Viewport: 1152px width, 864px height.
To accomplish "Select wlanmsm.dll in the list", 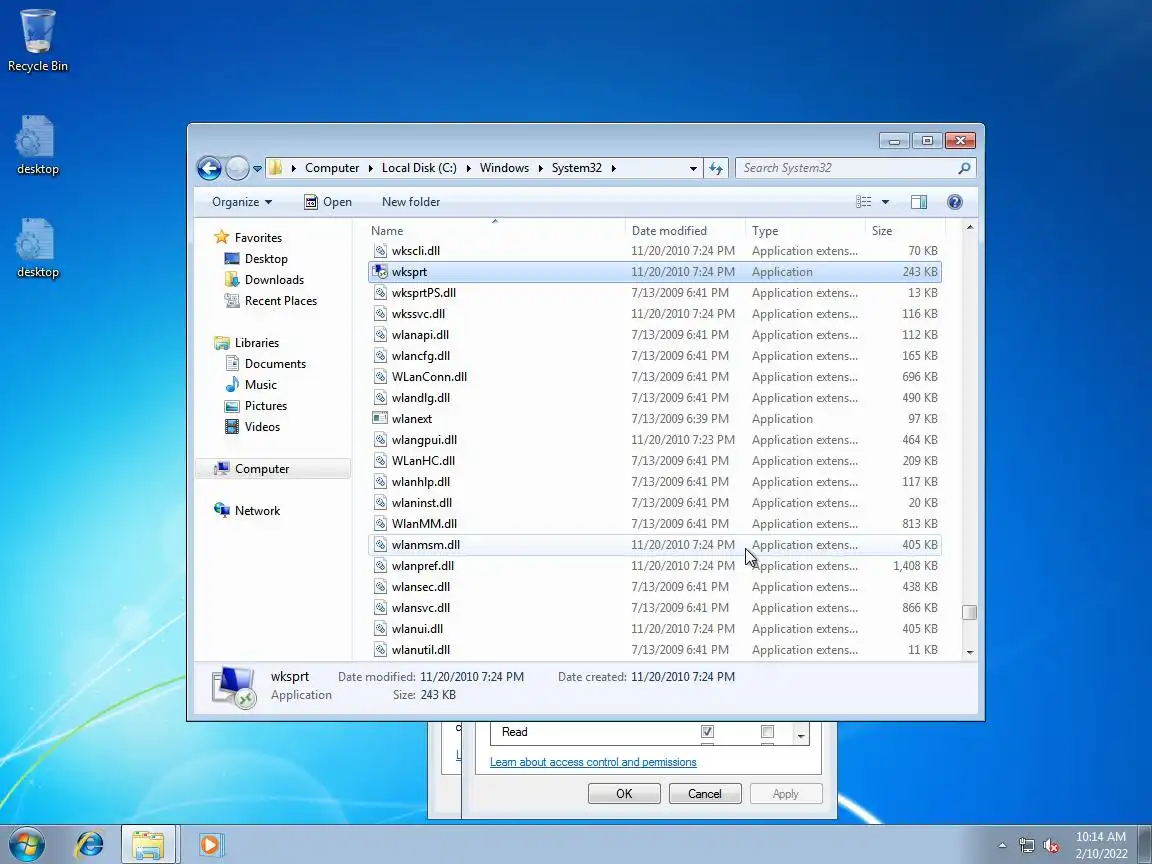I will pyautogui.click(x=654, y=545).
